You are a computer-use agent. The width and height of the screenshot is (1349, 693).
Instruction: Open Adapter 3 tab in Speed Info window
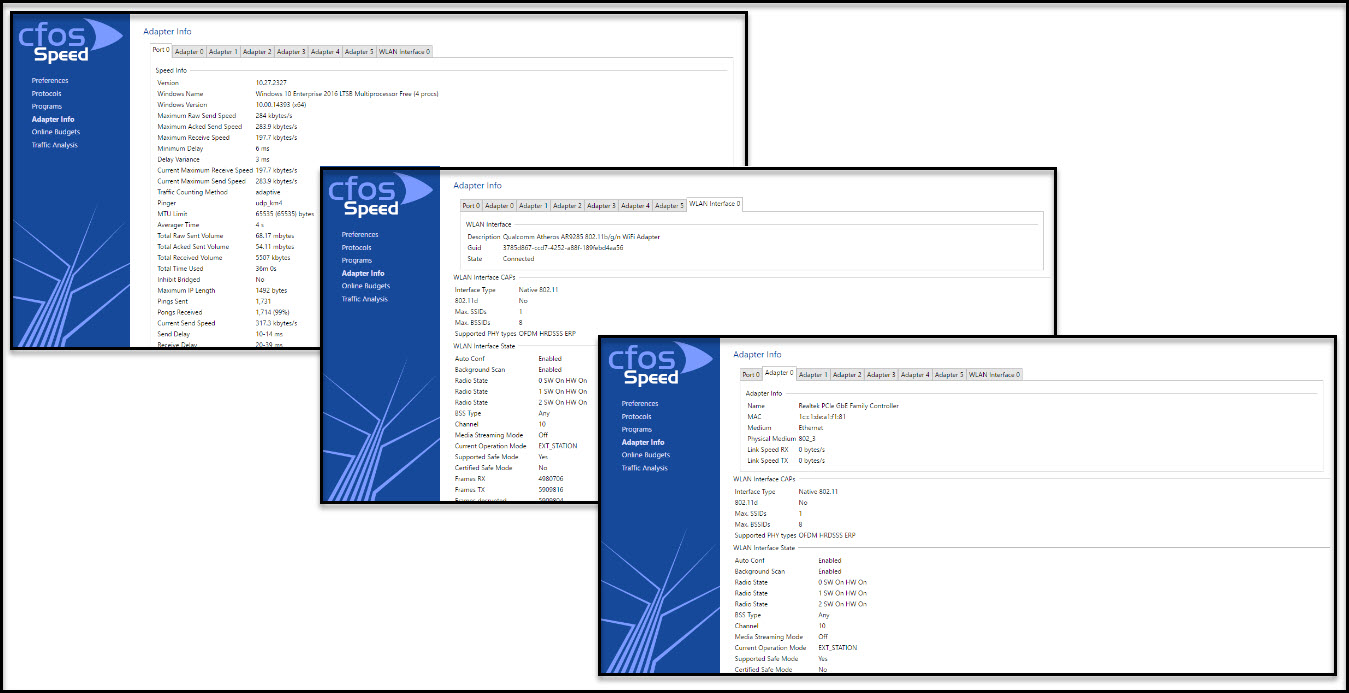pyautogui.click(x=291, y=51)
